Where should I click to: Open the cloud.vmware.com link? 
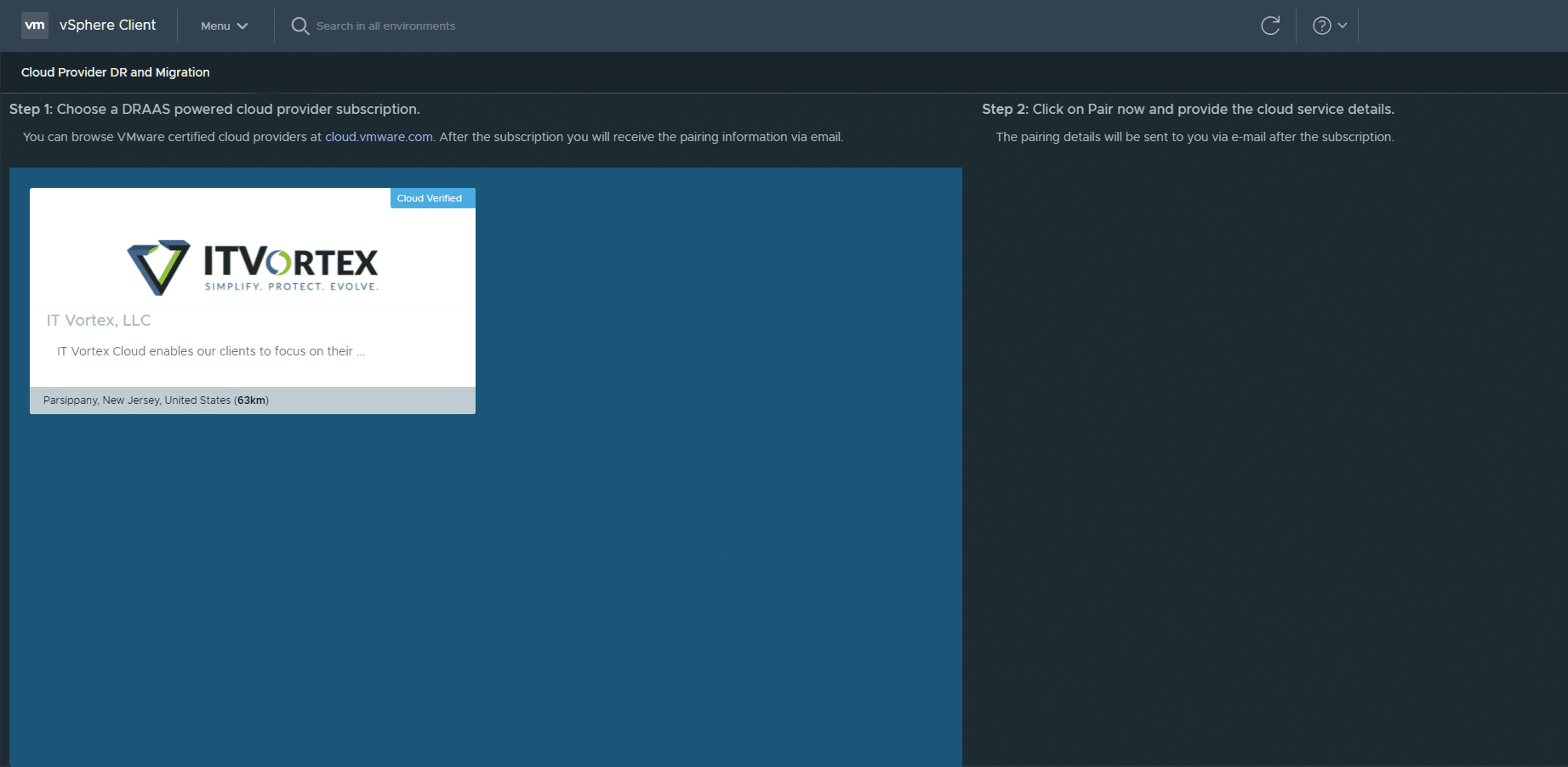click(x=378, y=136)
